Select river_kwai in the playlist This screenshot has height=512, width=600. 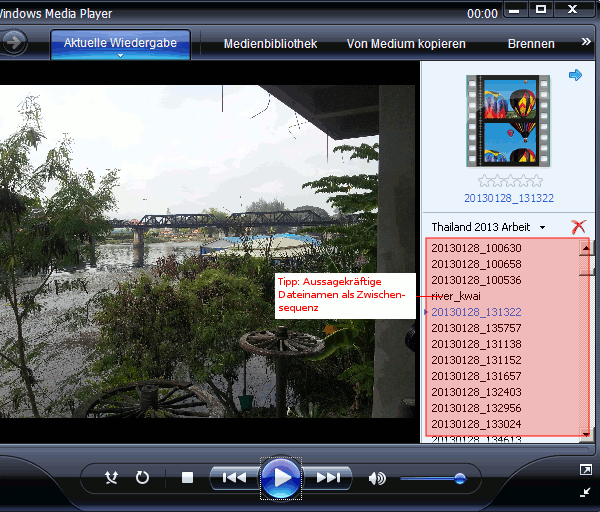[457, 296]
